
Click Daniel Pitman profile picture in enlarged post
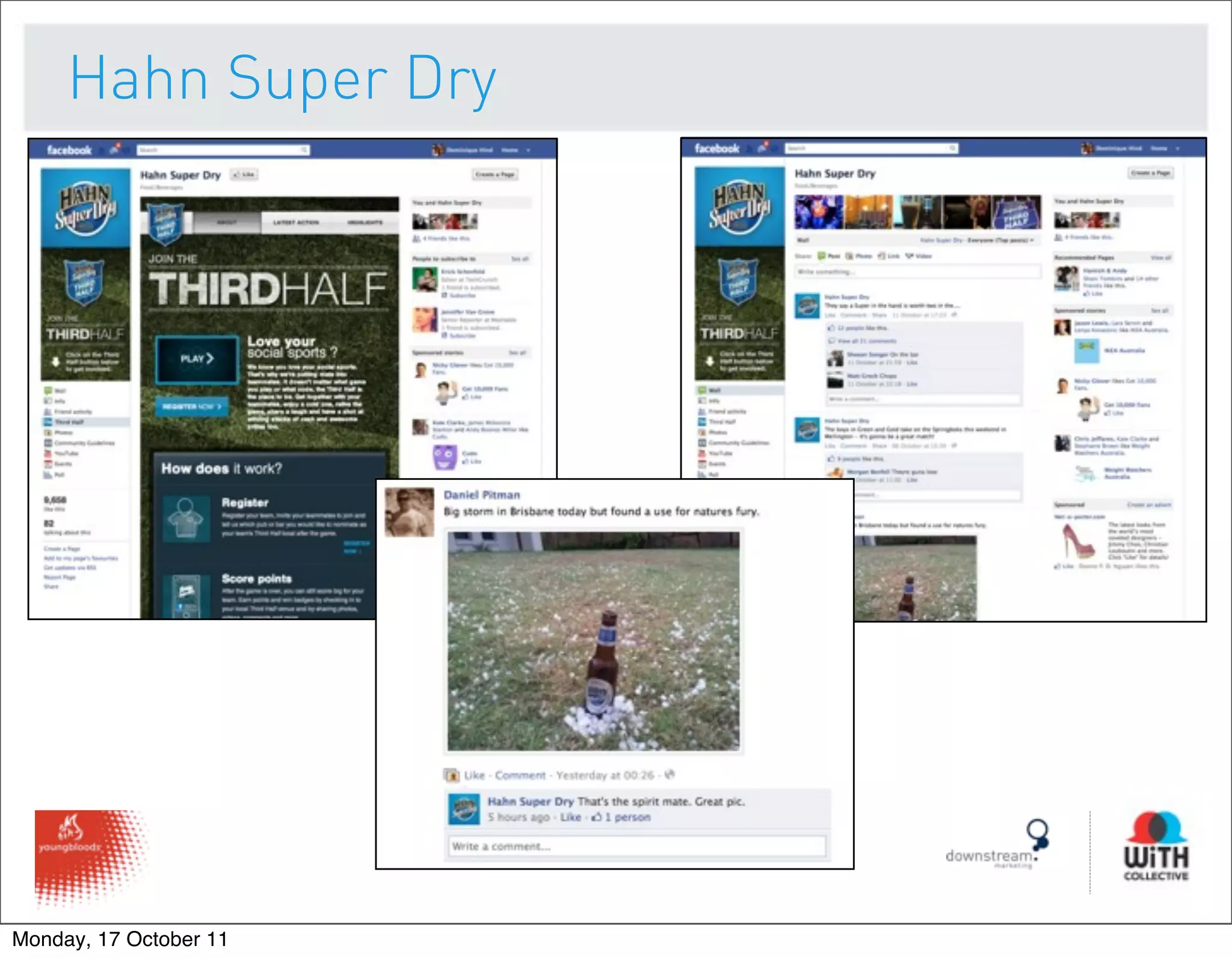(409, 512)
